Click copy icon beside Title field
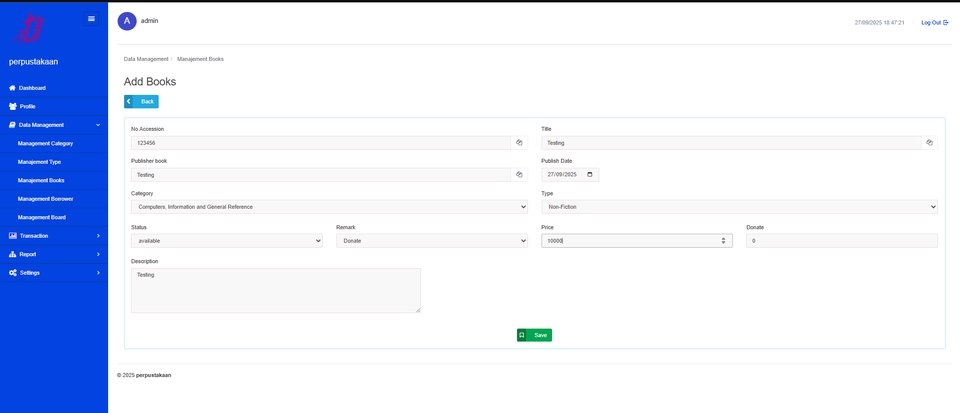The height and width of the screenshot is (413, 960). click(x=929, y=143)
